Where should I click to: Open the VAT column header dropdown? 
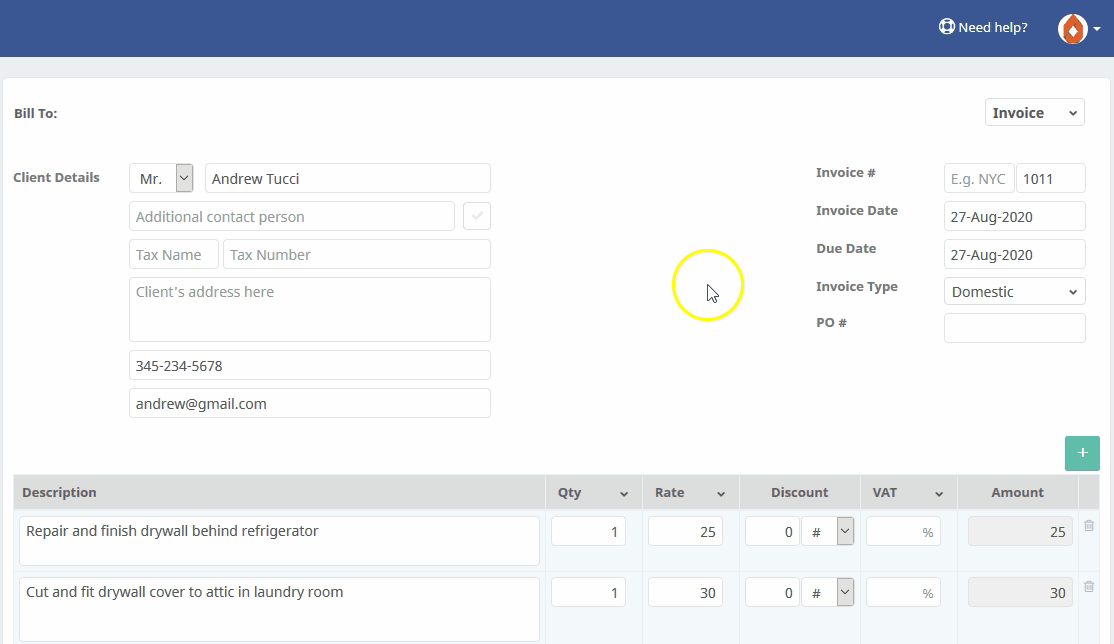(x=939, y=493)
